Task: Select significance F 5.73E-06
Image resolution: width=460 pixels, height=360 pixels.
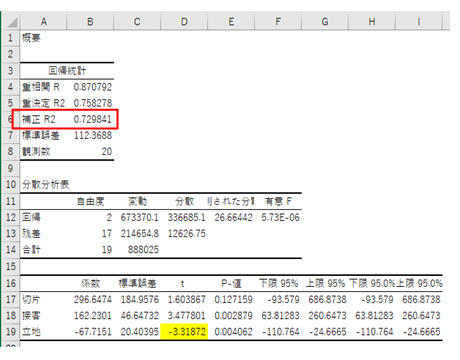Action: click(x=280, y=217)
